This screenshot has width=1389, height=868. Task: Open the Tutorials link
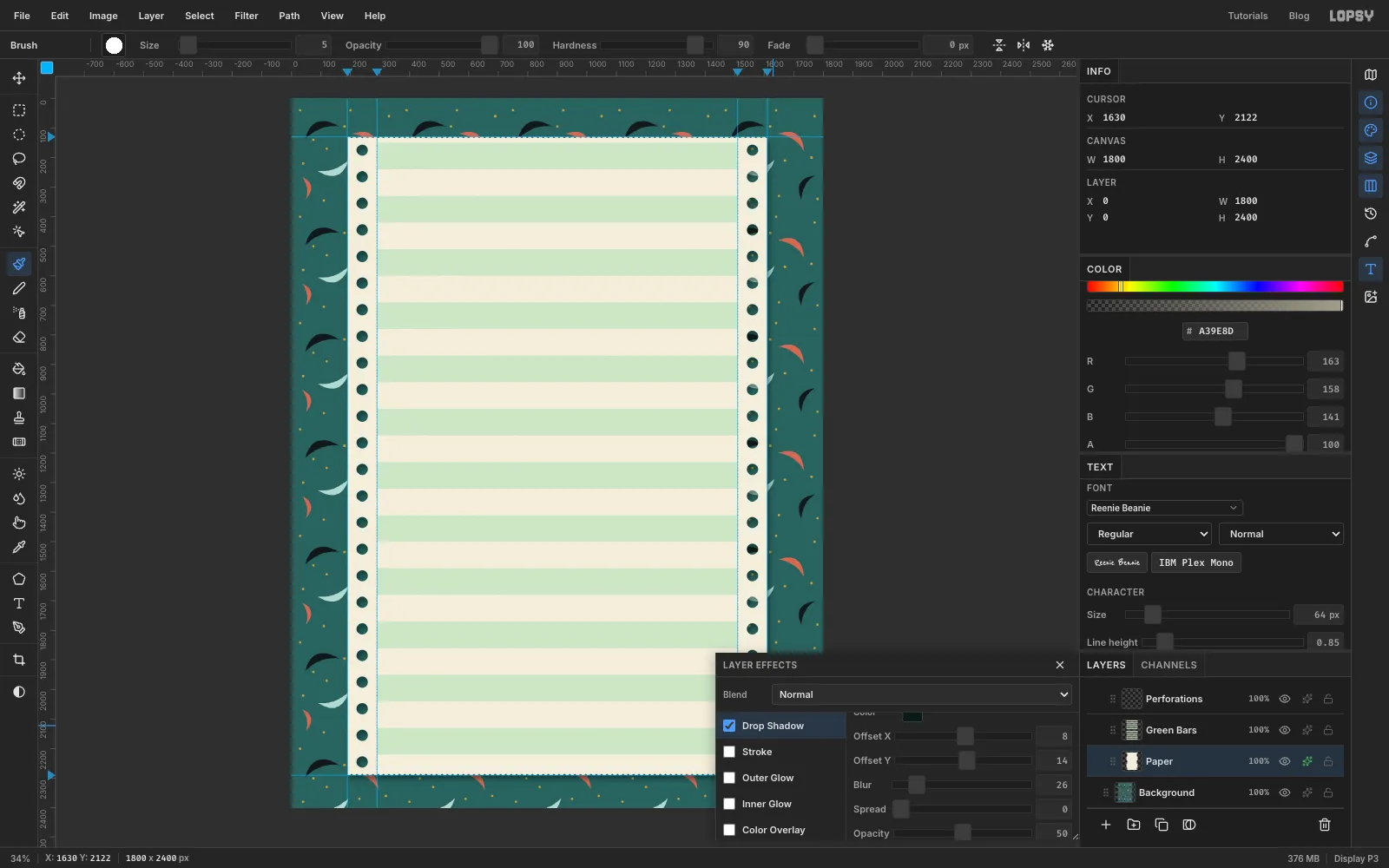[x=1247, y=16]
